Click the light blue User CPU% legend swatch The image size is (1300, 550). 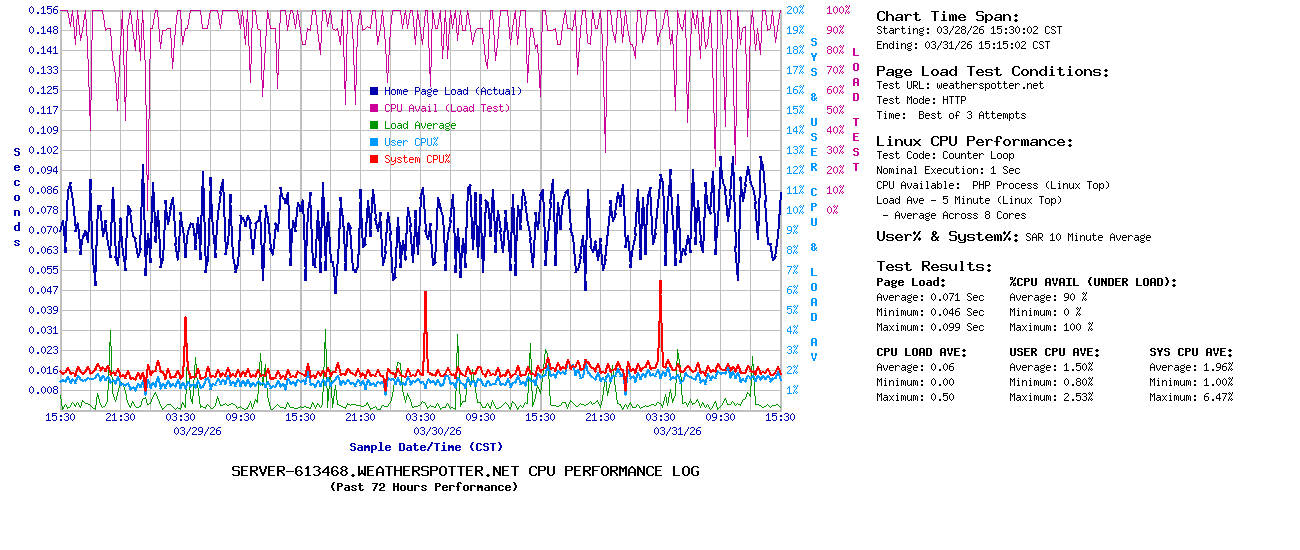pyautogui.click(x=374, y=142)
